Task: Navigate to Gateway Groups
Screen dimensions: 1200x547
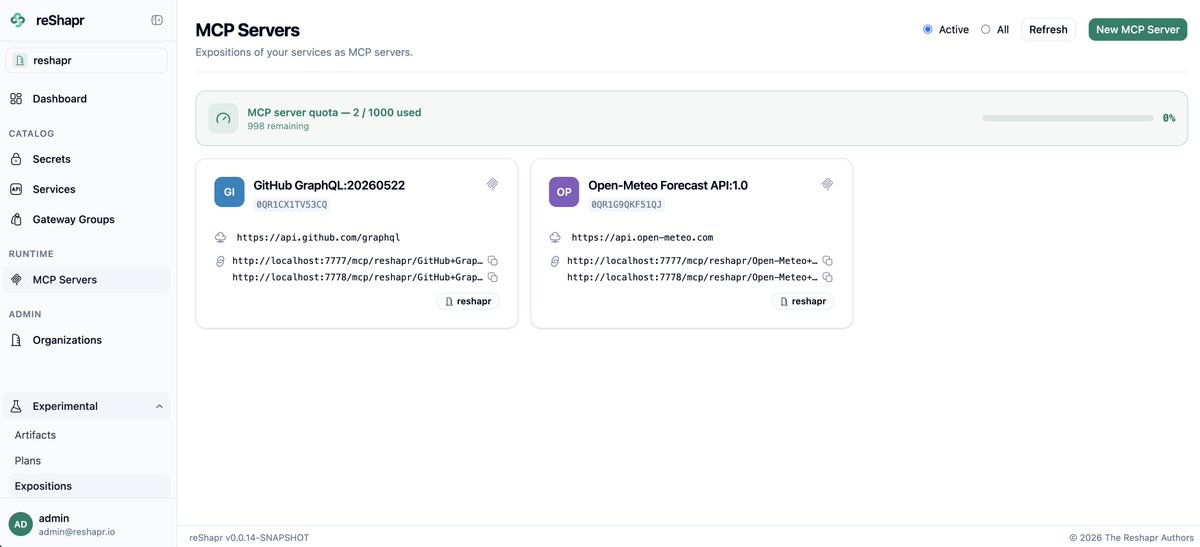Action: click(x=86, y=219)
